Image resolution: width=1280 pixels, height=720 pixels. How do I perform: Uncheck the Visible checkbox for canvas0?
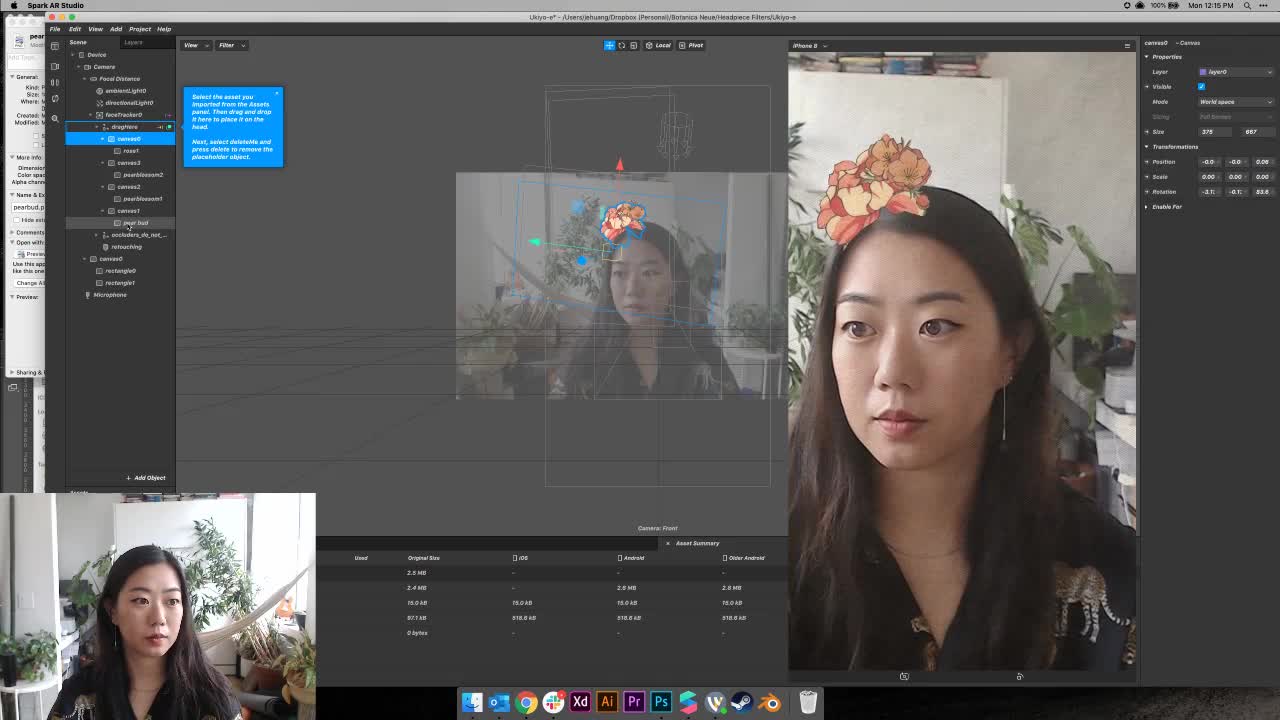point(1201,86)
